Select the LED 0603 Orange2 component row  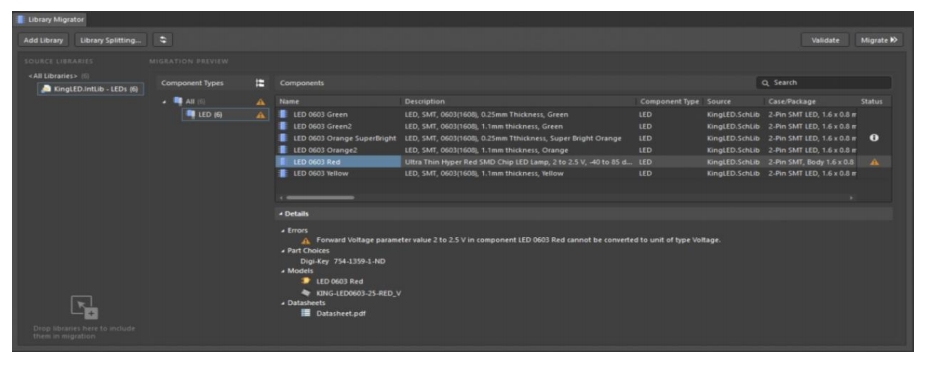(583, 150)
